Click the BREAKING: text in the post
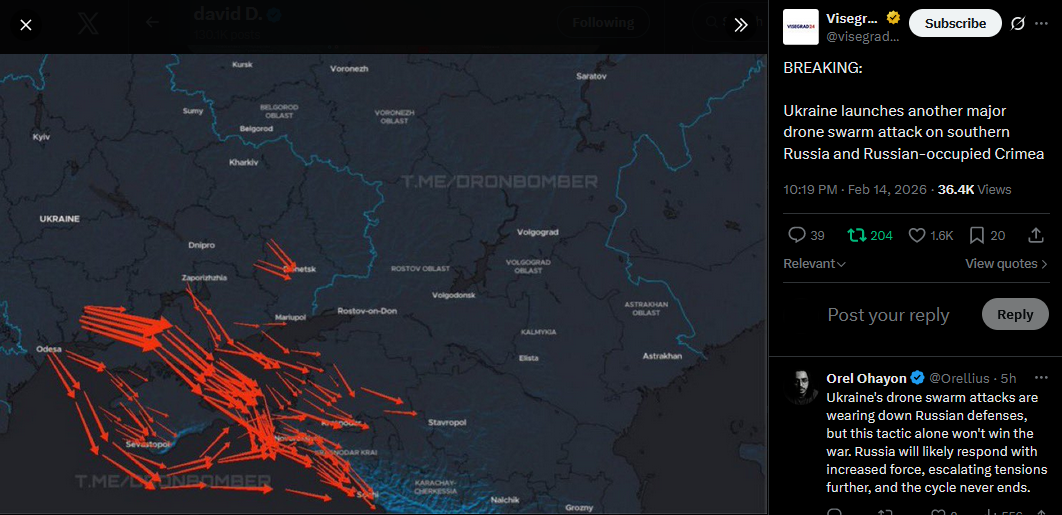1062x515 pixels. coord(824,68)
